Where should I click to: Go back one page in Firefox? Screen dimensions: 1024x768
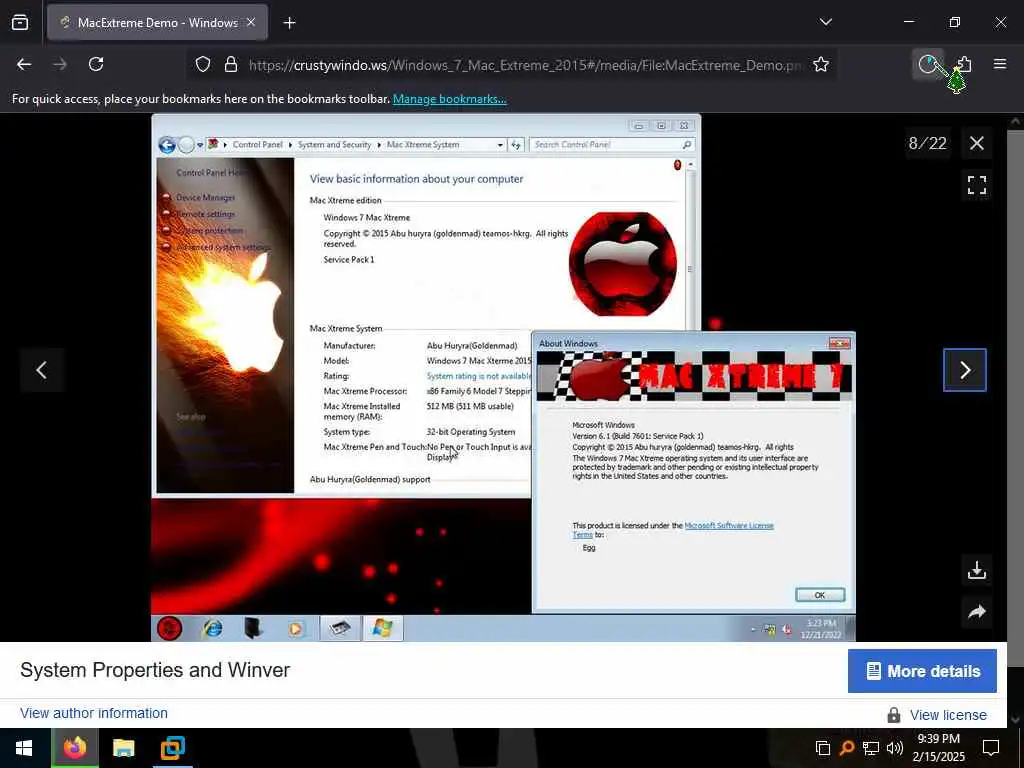click(x=24, y=64)
